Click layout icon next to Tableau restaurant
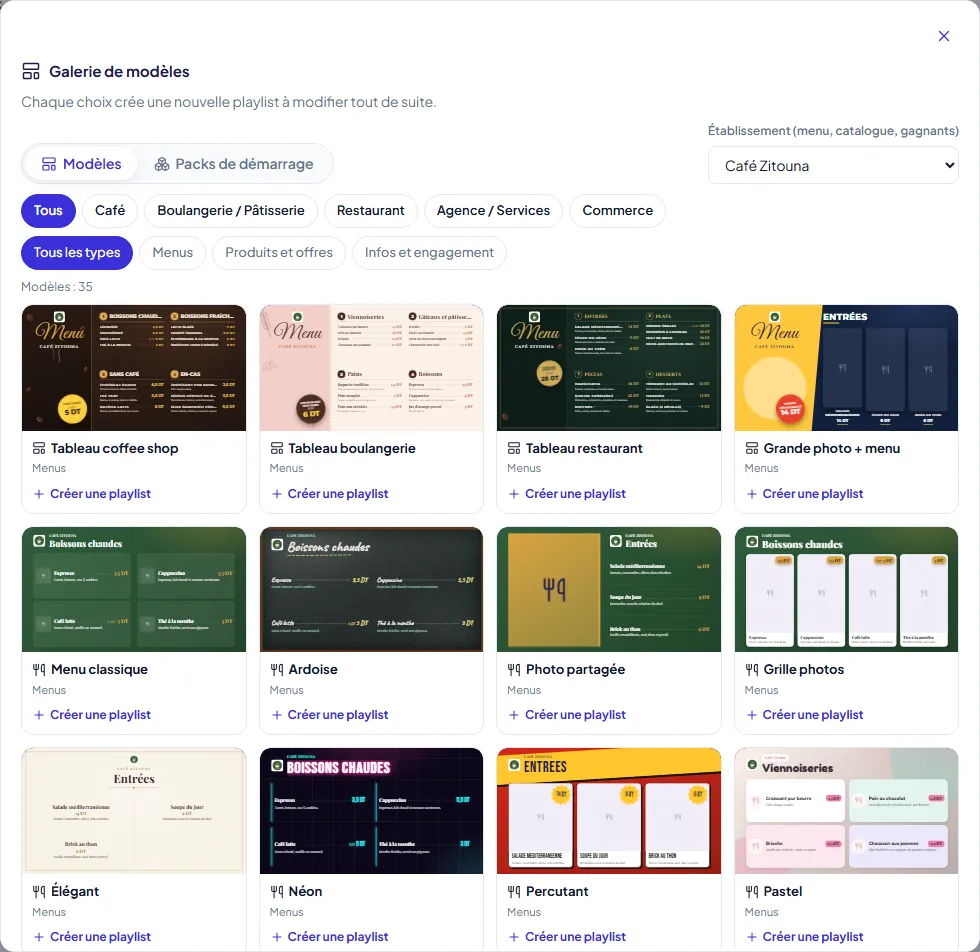The image size is (980, 952). [514, 448]
